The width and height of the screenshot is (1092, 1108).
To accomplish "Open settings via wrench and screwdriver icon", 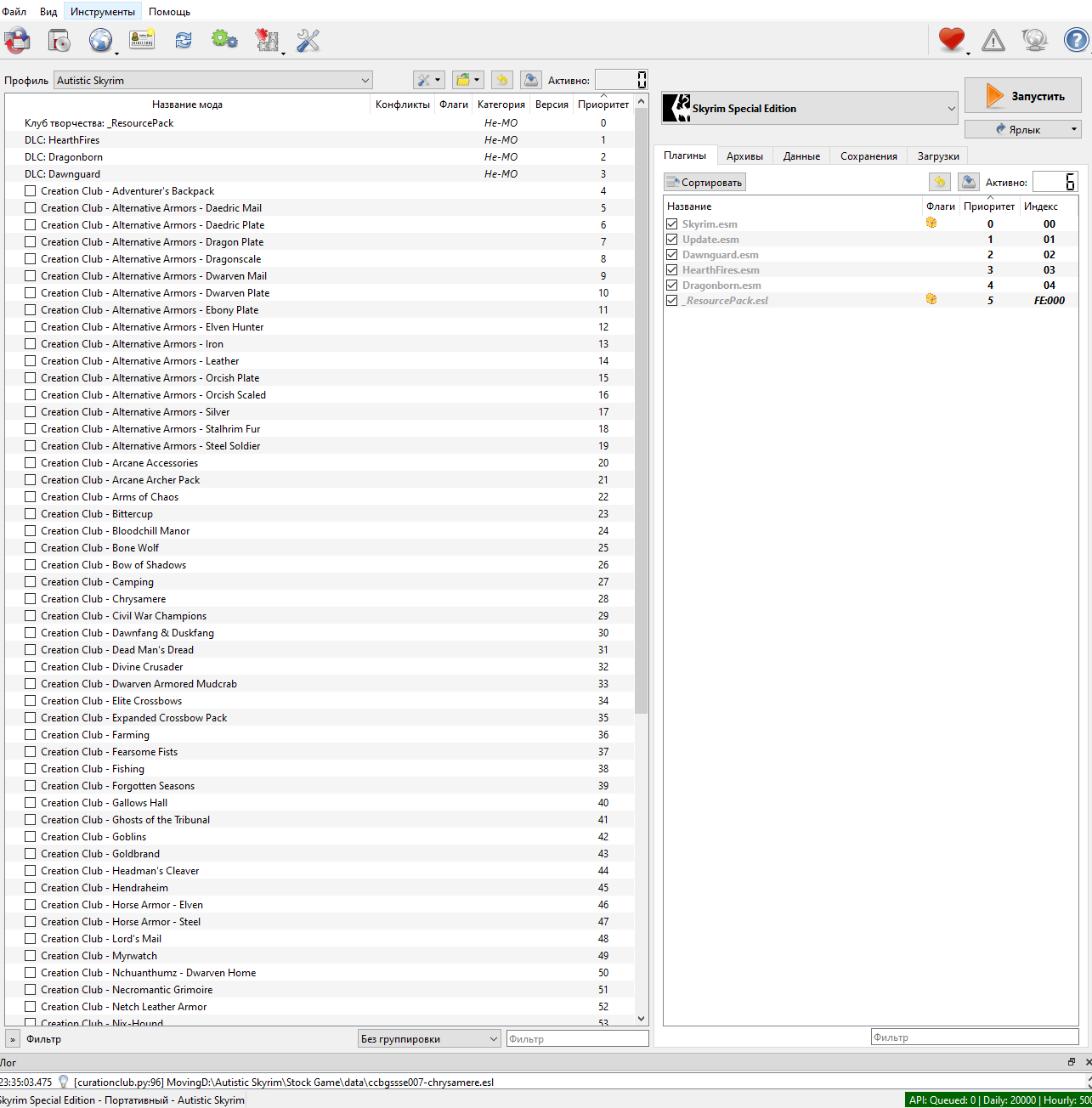I will 308,40.
